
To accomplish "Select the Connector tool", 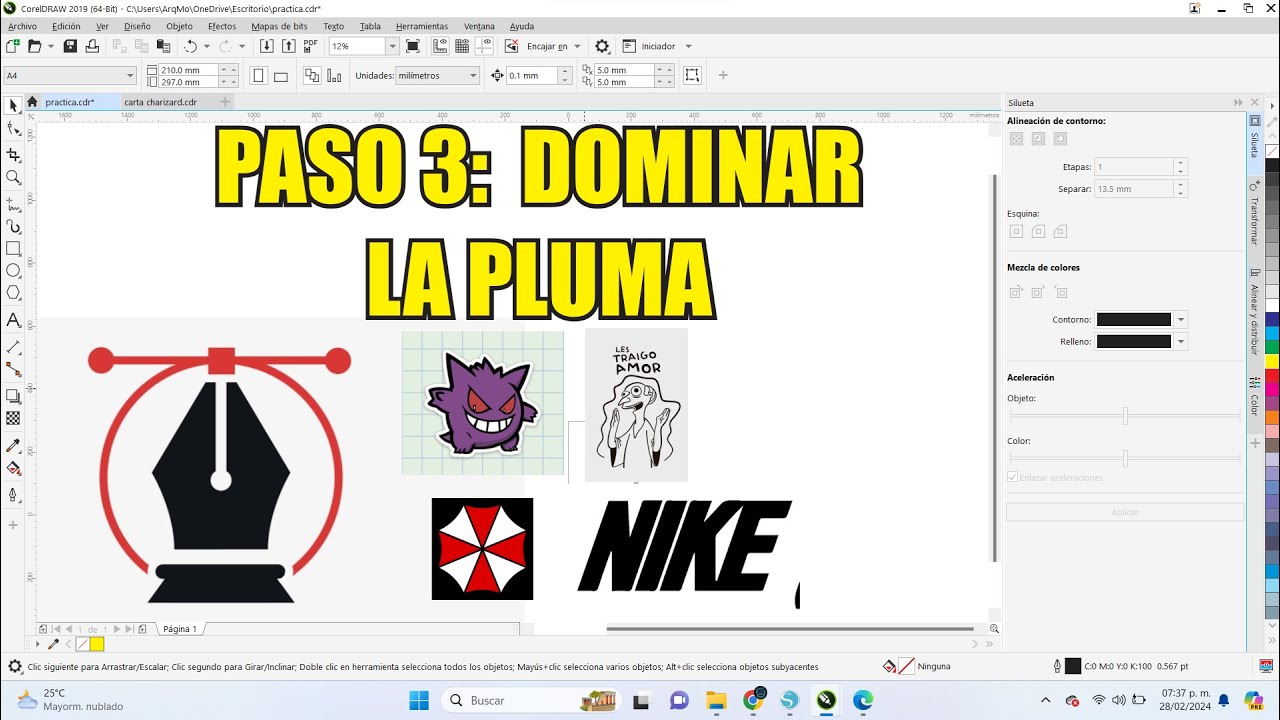I will (13, 369).
